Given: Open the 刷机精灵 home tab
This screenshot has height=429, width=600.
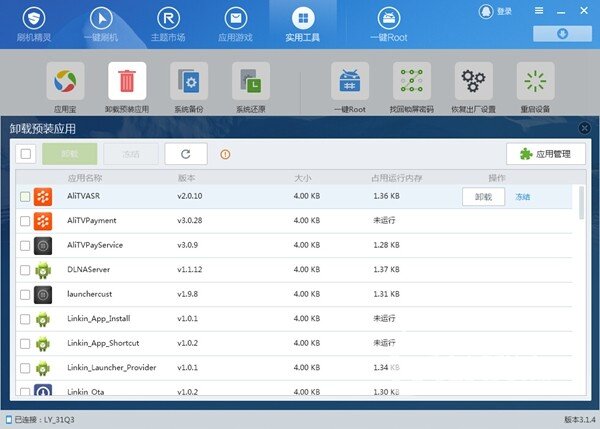Looking at the screenshot, I should pyautogui.click(x=34, y=24).
